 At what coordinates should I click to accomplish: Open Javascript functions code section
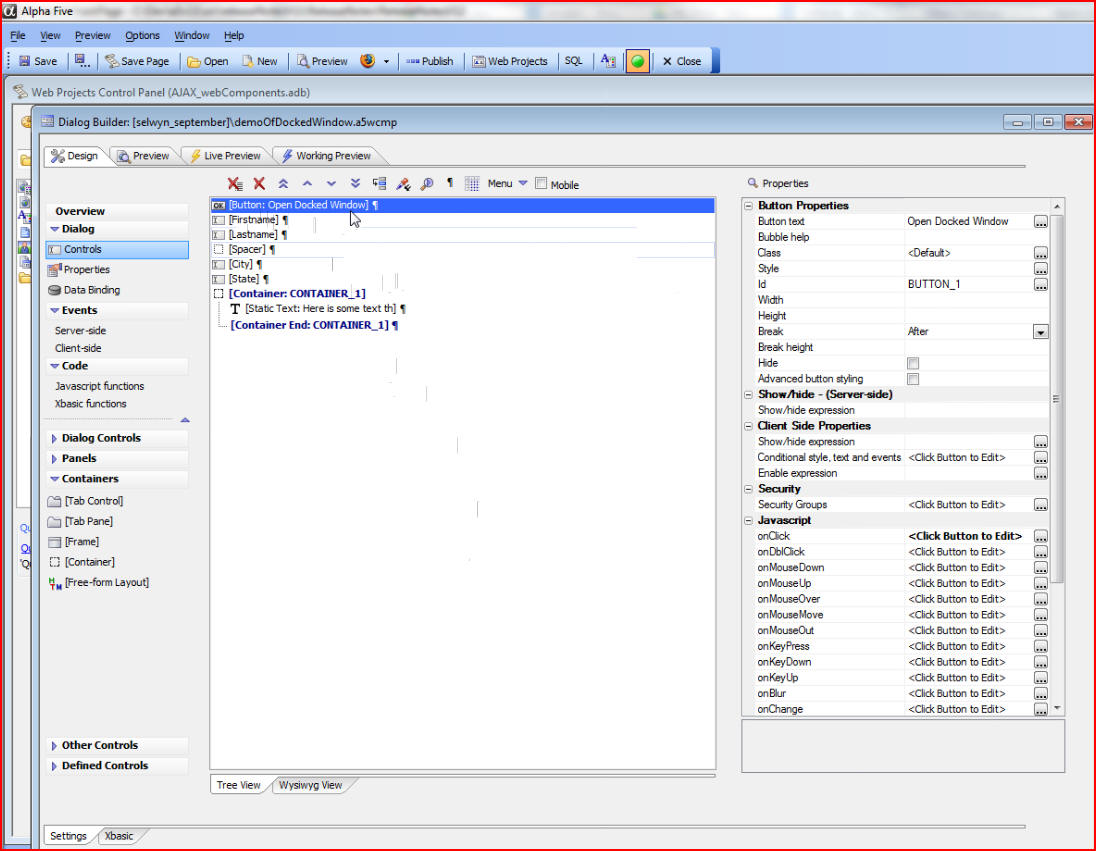click(x=100, y=386)
